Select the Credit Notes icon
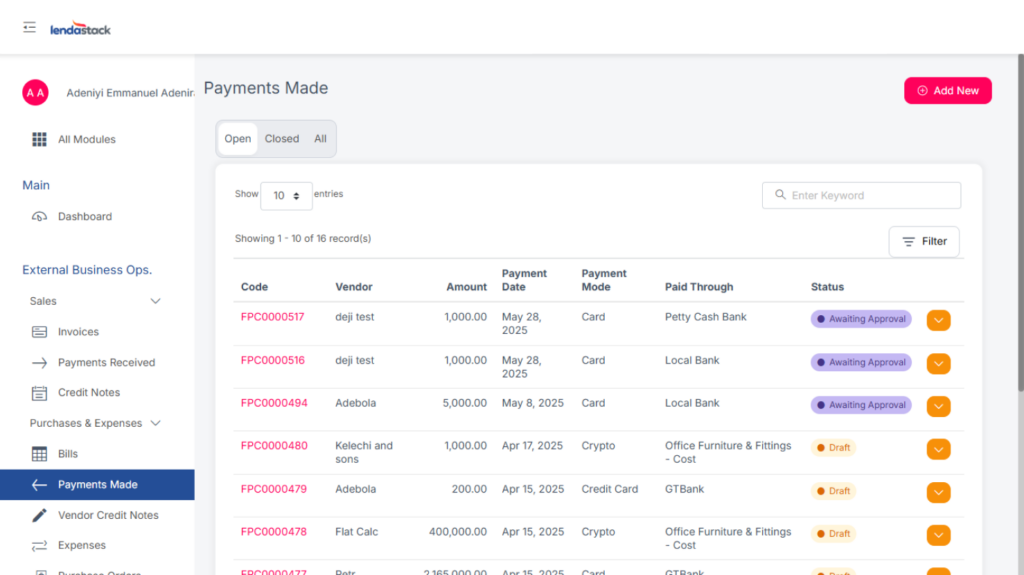 (x=39, y=393)
